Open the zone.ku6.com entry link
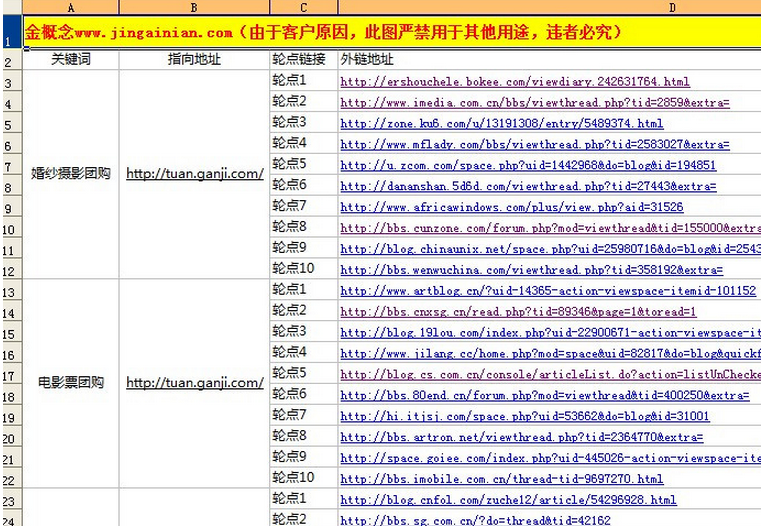 (x=502, y=123)
